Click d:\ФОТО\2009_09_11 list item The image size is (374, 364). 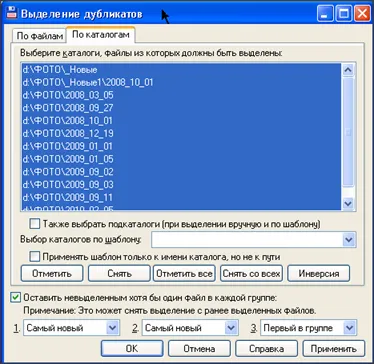click(182, 198)
